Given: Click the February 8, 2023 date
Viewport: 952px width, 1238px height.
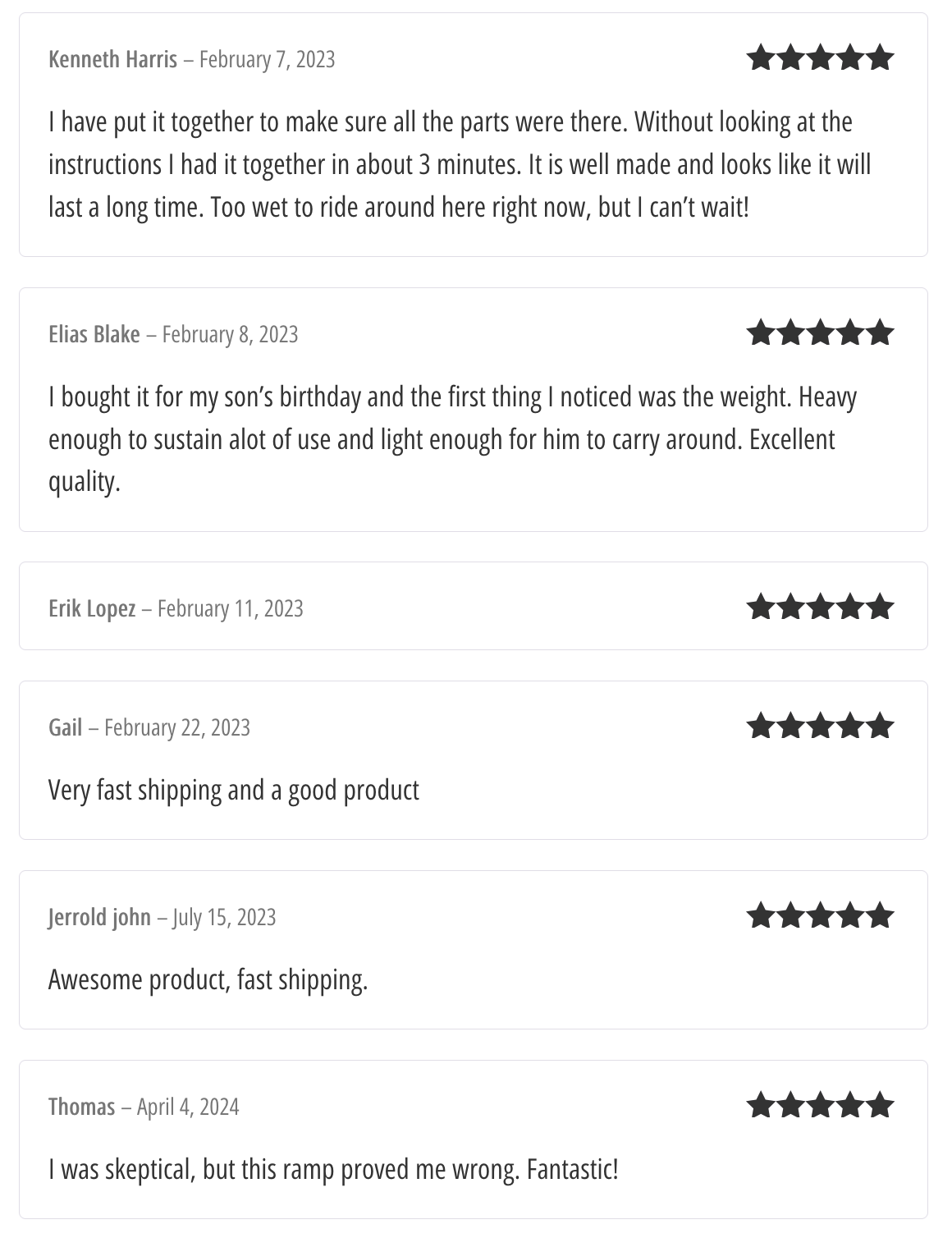Looking at the screenshot, I should [230, 335].
